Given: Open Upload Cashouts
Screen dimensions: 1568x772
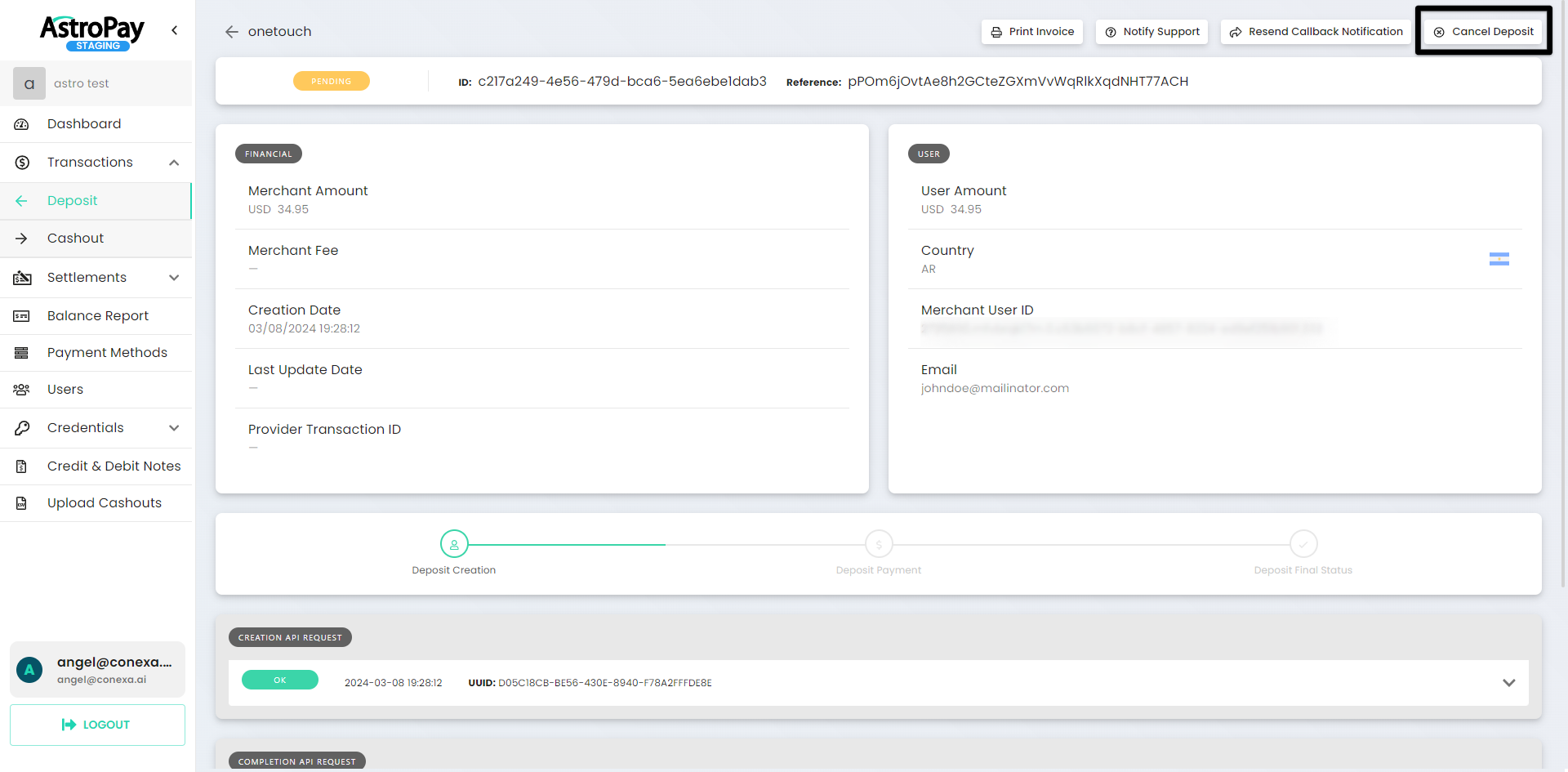Looking at the screenshot, I should (x=96, y=503).
